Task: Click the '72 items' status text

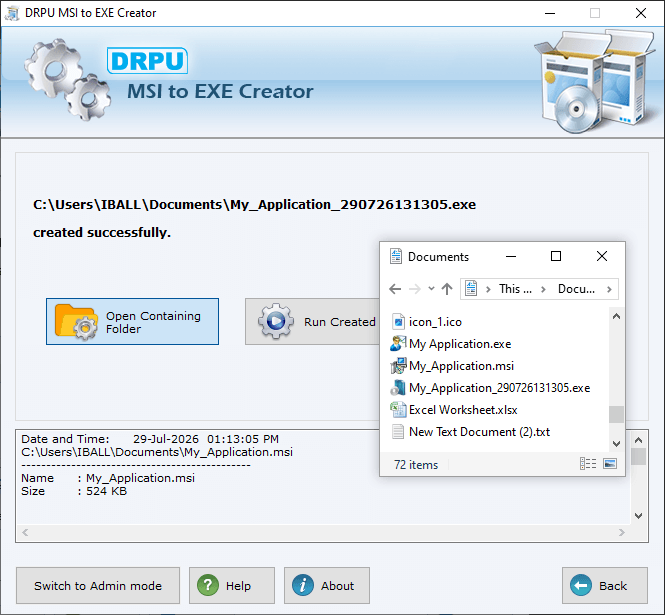Action: 416,465
